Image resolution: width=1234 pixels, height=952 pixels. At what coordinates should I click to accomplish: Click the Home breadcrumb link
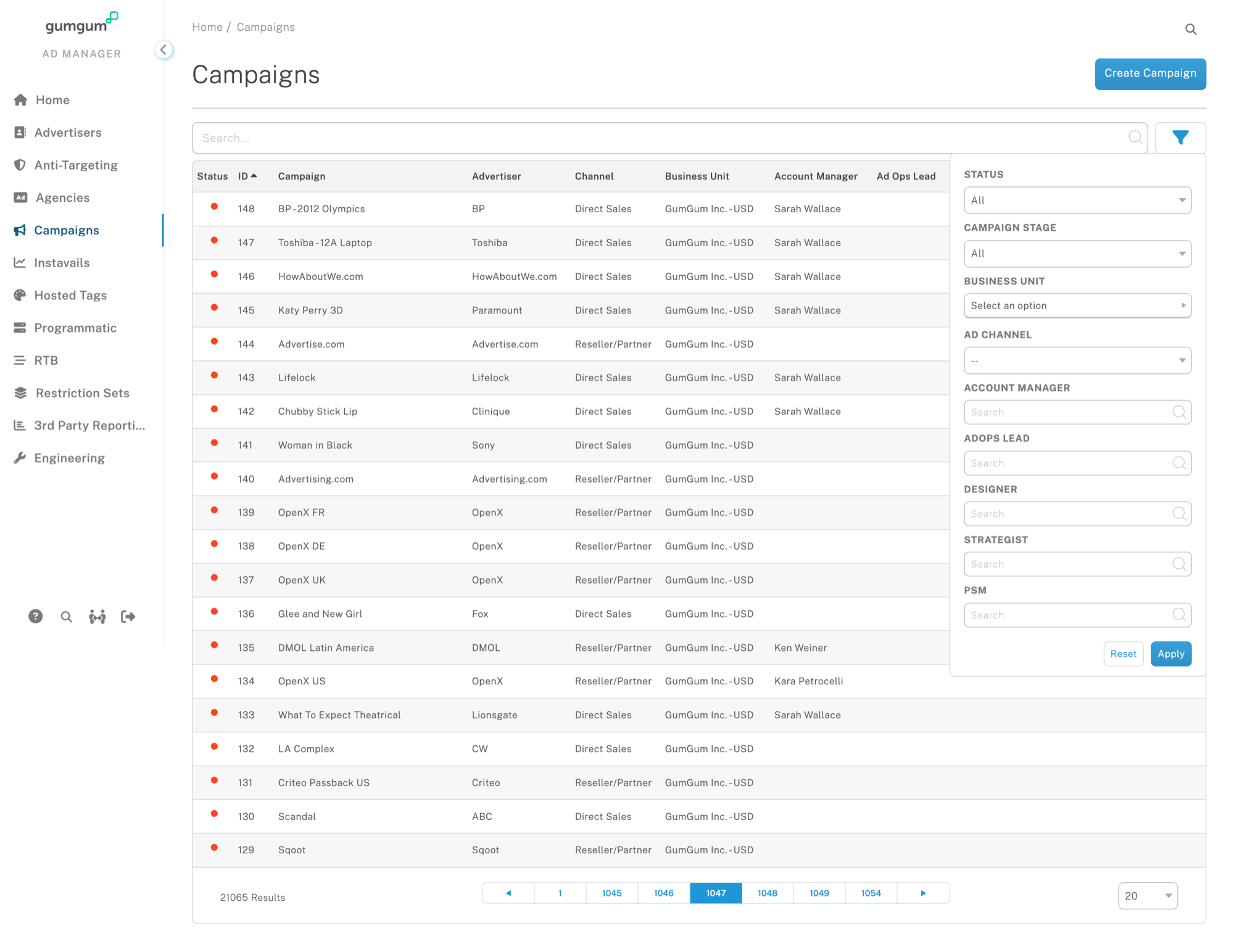(207, 27)
